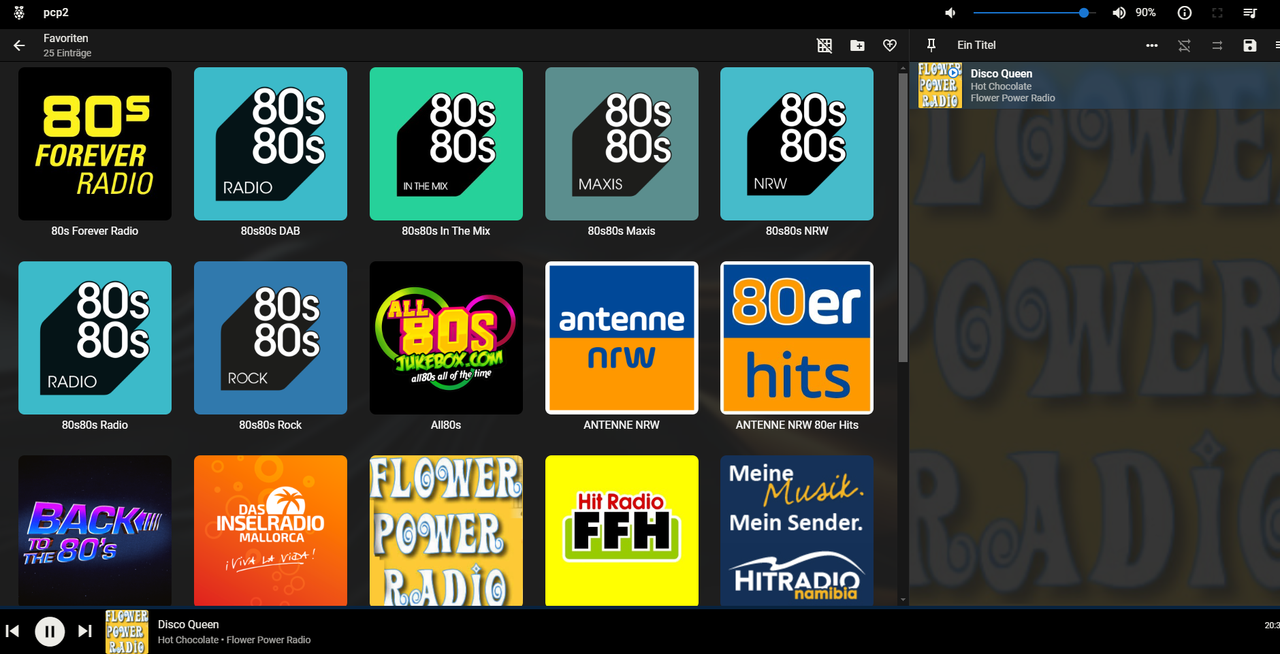
Task: Increase volume with the loud speaker icon
Action: [x=1119, y=13]
